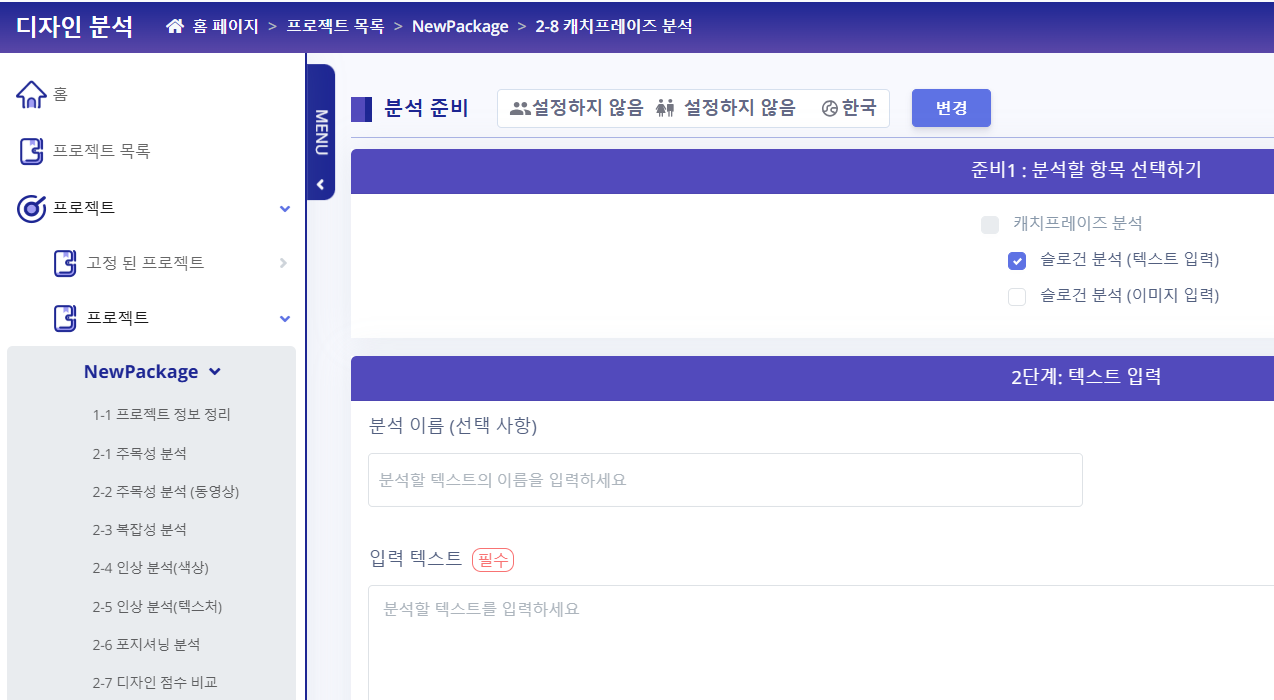Click the people group icon in 분석 준비
The image size is (1274, 700).
(520, 108)
